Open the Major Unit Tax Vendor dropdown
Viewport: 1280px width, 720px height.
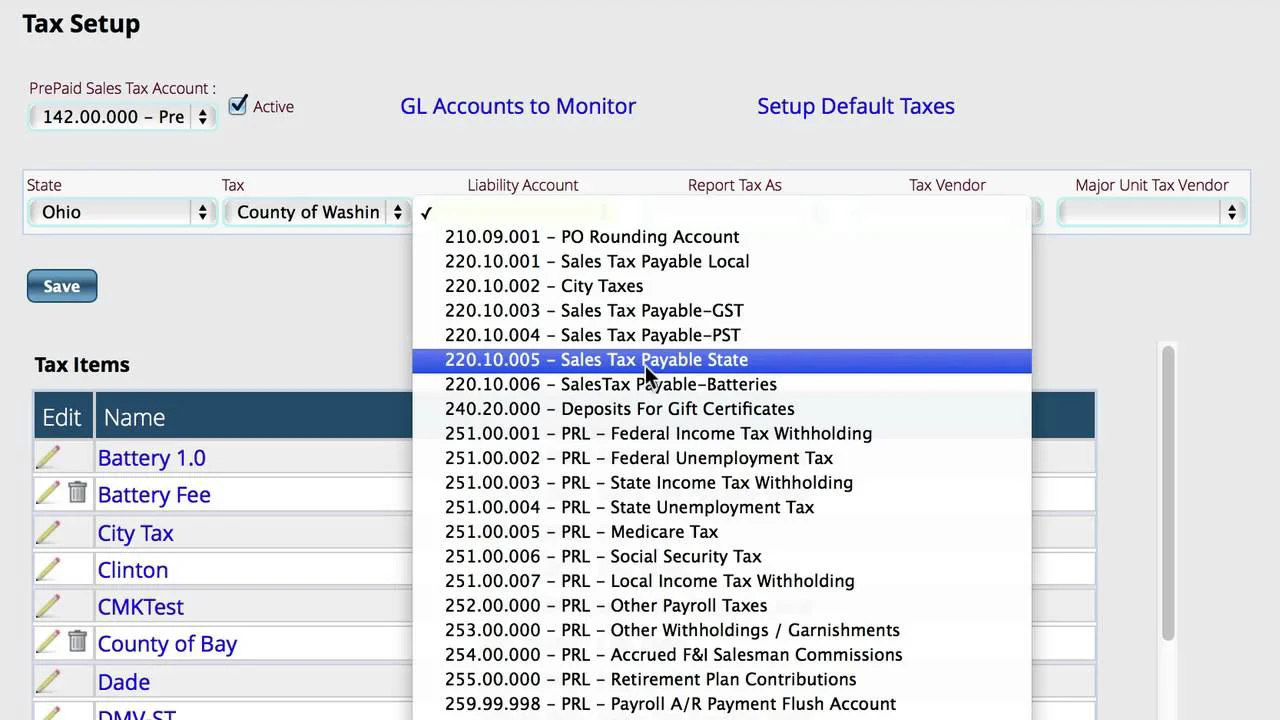point(1151,212)
